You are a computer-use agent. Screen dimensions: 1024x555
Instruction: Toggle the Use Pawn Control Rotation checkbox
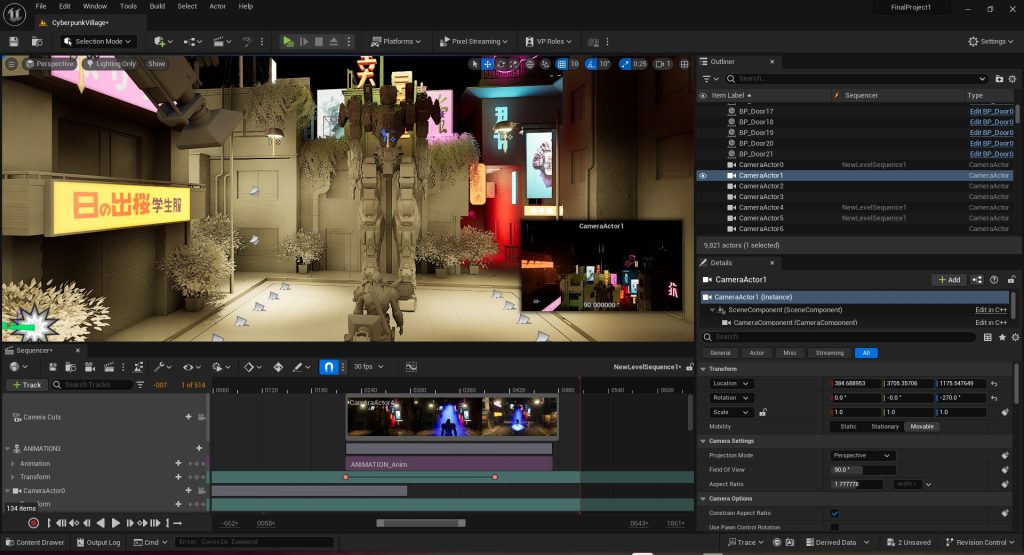[835, 527]
